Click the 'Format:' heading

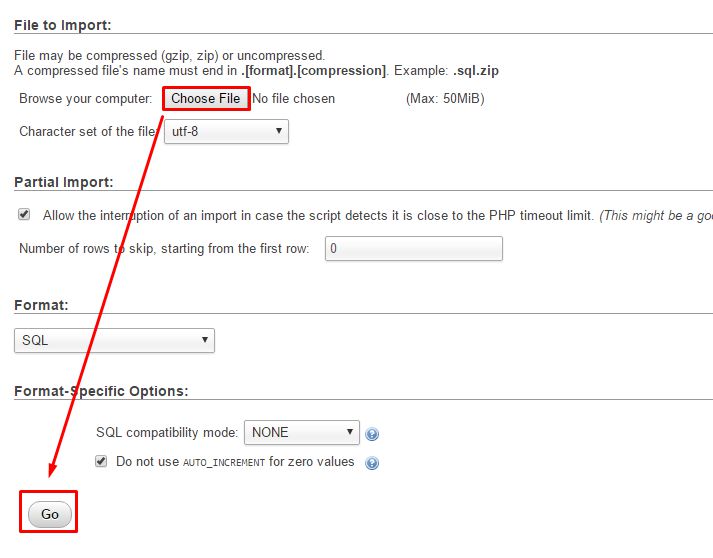[x=41, y=305]
